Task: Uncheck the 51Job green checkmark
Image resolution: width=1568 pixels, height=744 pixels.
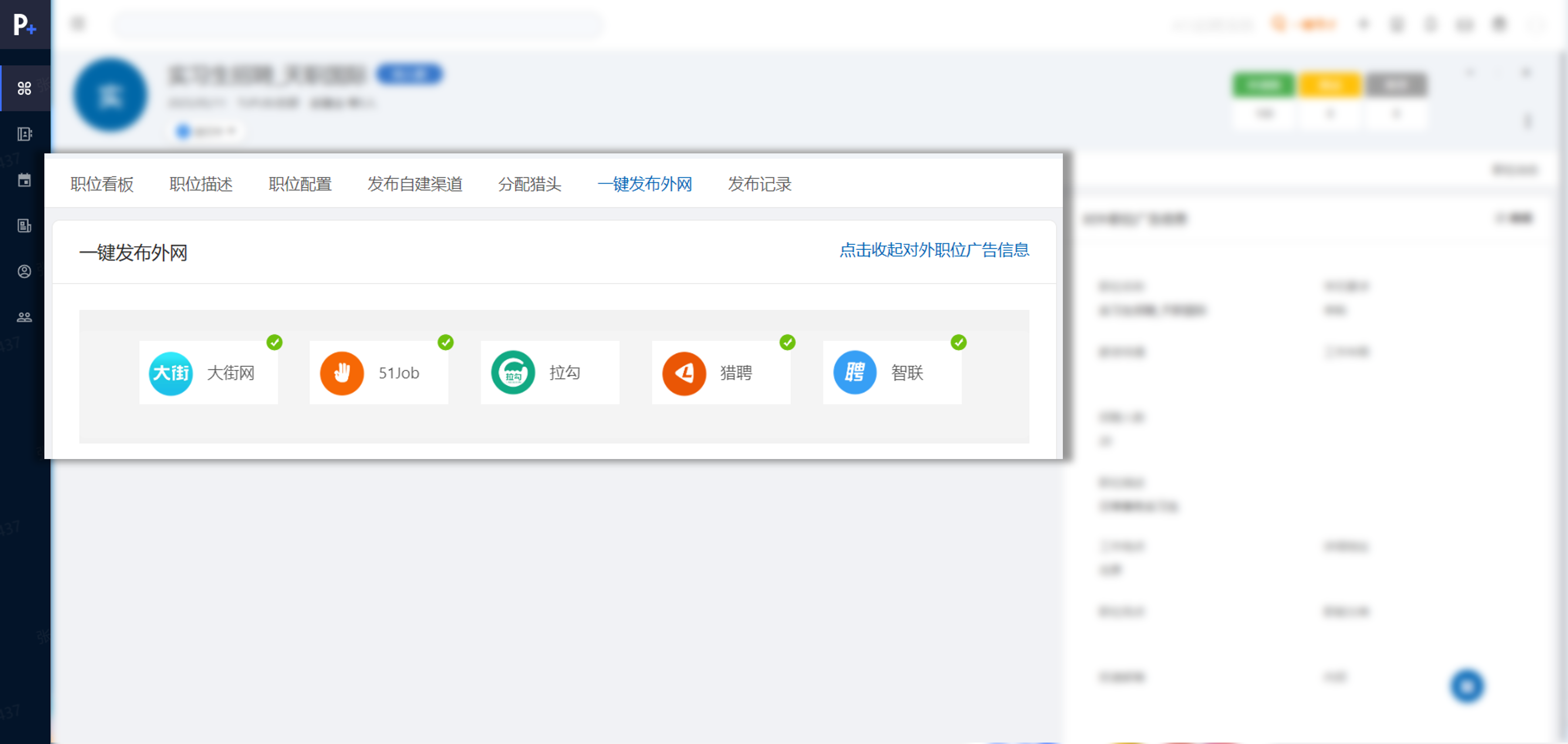Action: pos(446,343)
